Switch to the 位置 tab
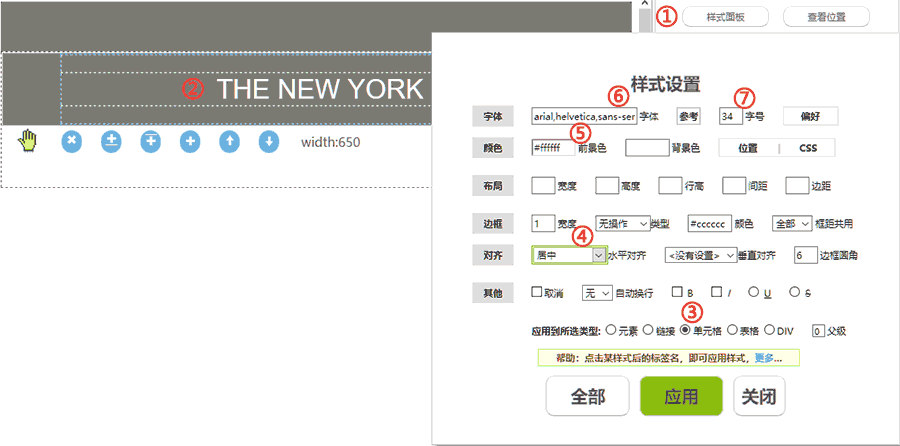The height and width of the screenshot is (446, 900). point(748,148)
